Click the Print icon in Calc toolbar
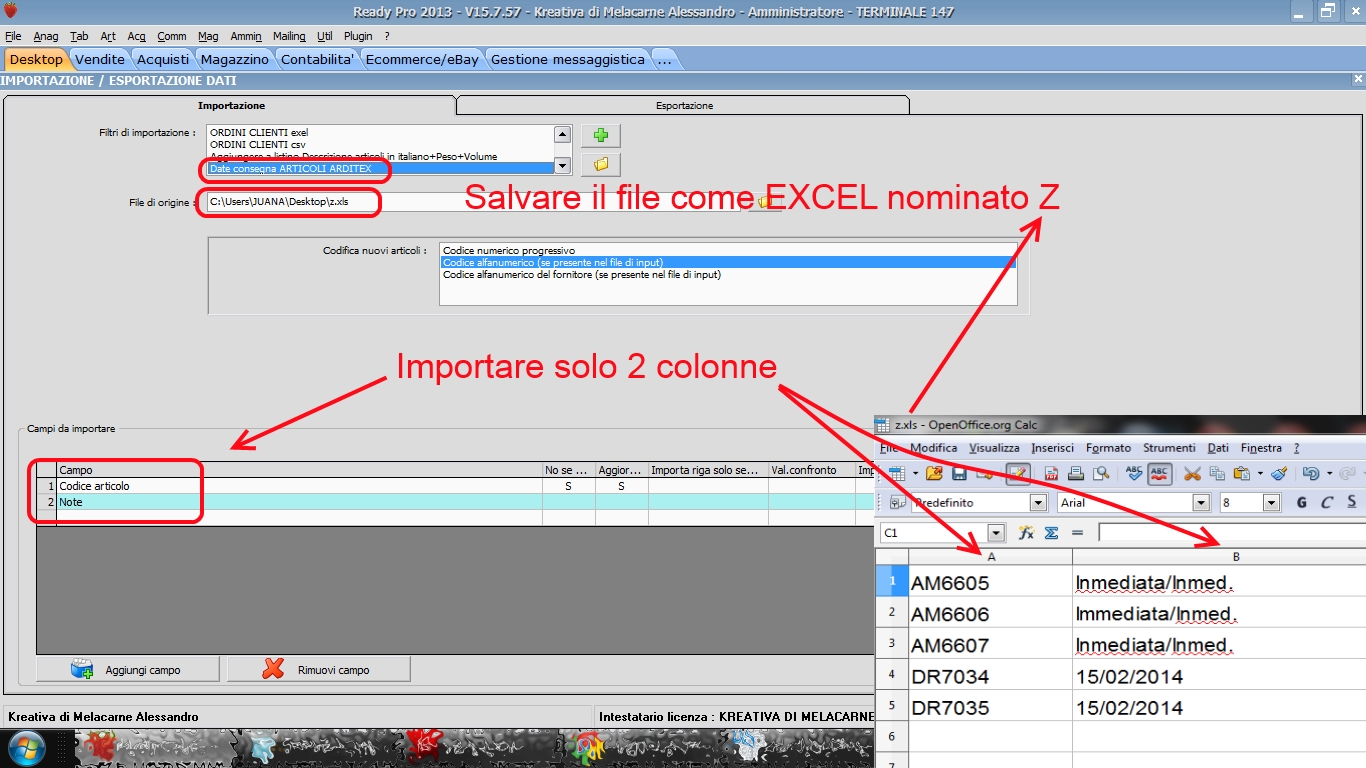This screenshot has width=1366, height=768. pos(1076,473)
